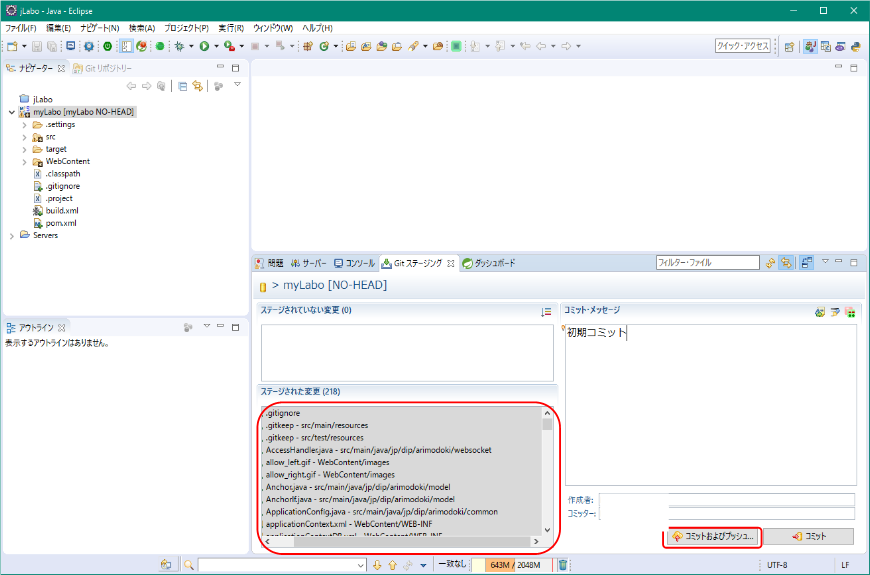Collapse the myLabo project tree
This screenshot has width=870, height=575.
click(x=12, y=112)
